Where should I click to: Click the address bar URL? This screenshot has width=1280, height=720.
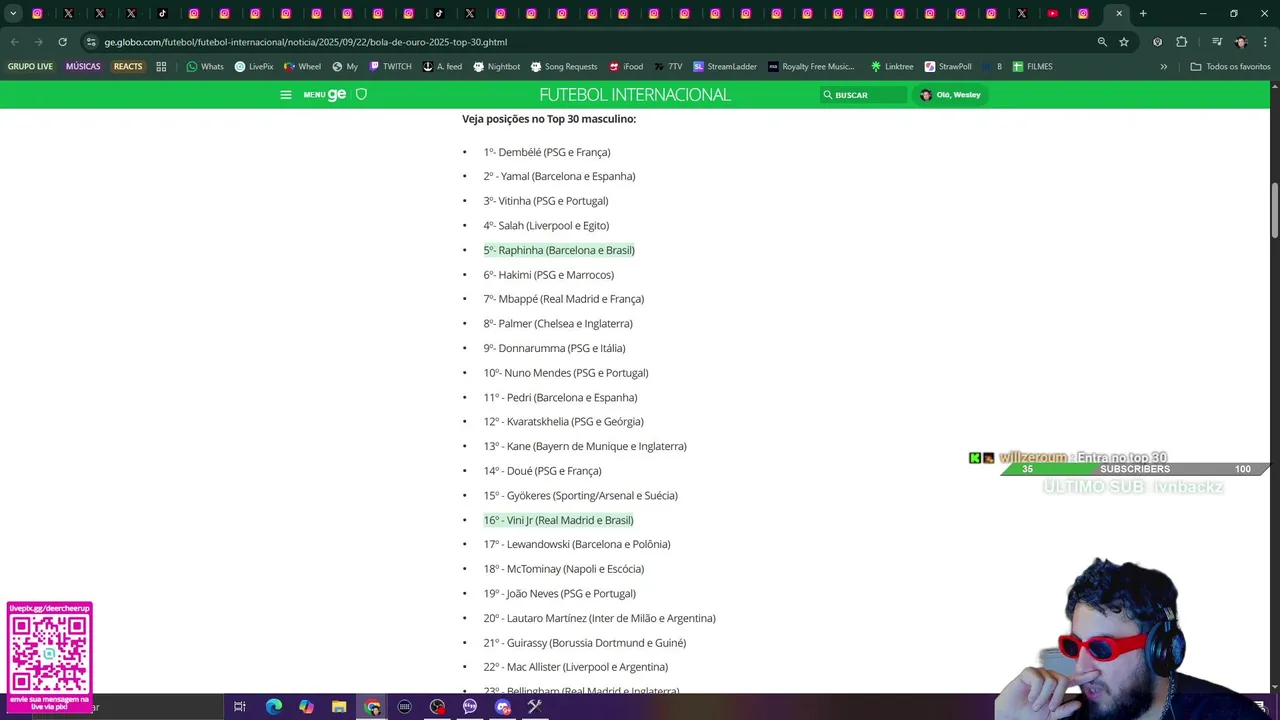[x=306, y=42]
